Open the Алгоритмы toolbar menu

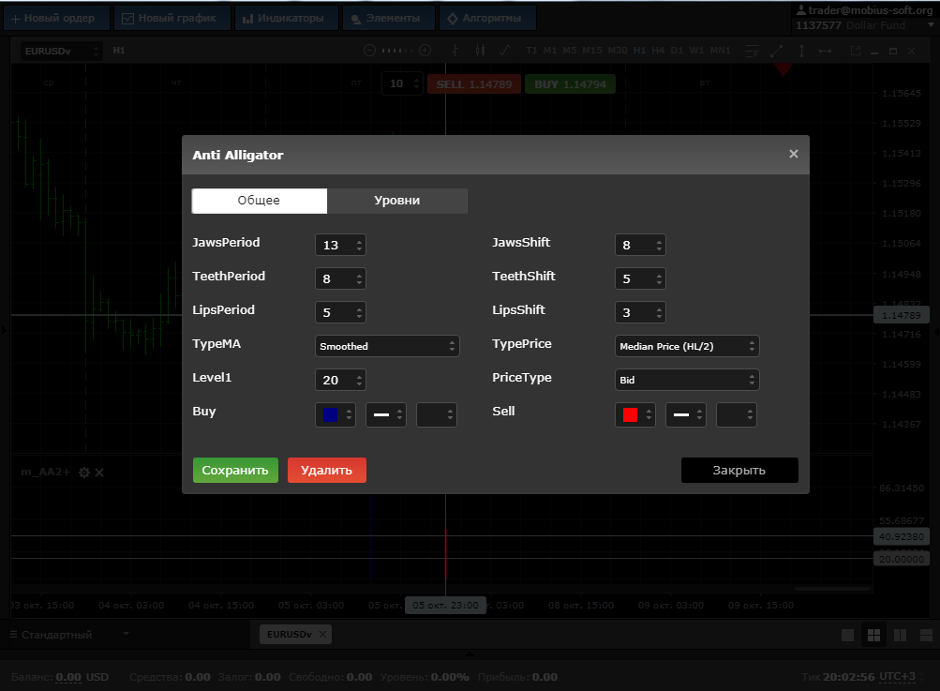(x=488, y=18)
